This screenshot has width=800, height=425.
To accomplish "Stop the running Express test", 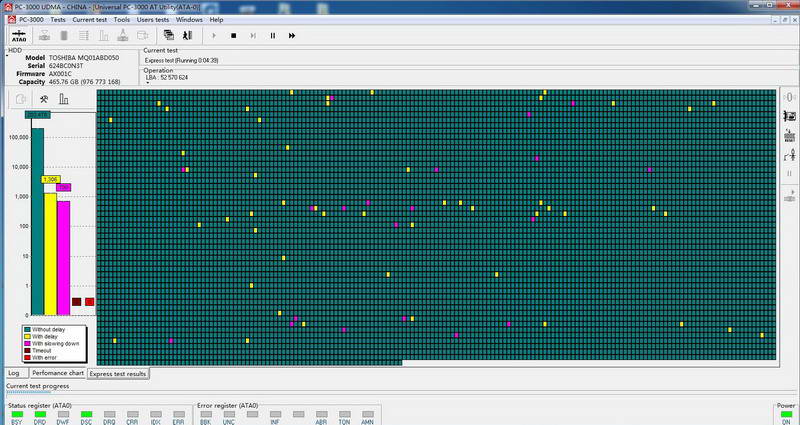I will [x=234, y=36].
